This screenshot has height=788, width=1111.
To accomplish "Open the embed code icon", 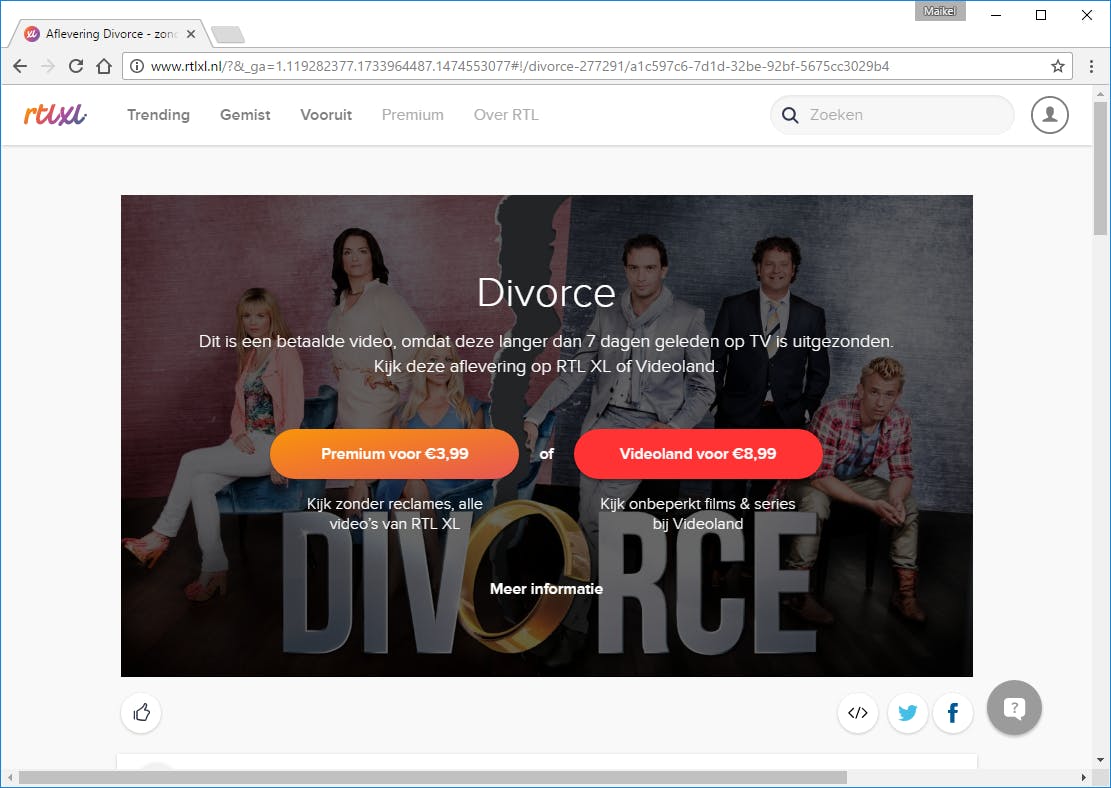I will (x=857, y=712).
